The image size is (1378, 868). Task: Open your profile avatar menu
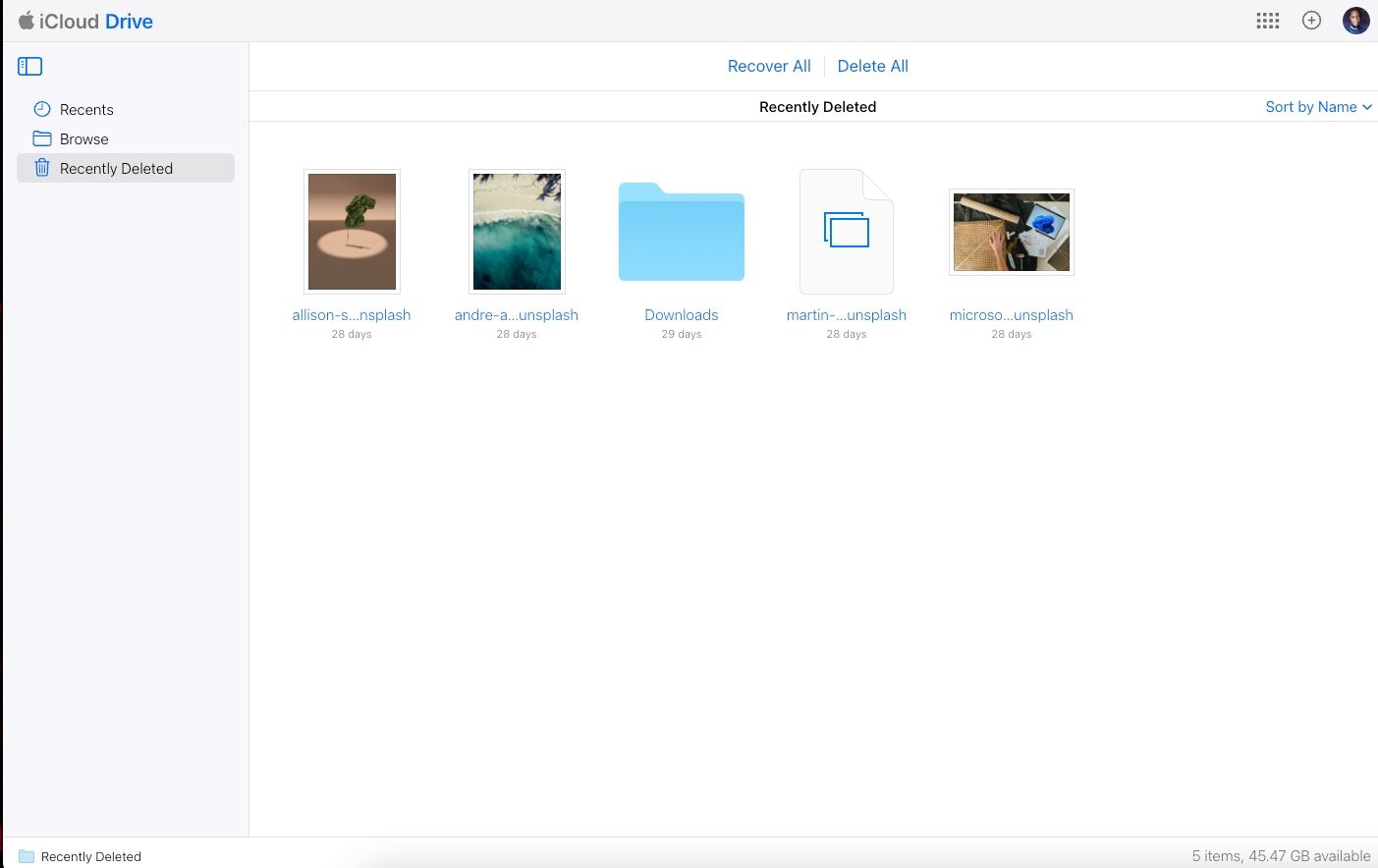[1356, 20]
